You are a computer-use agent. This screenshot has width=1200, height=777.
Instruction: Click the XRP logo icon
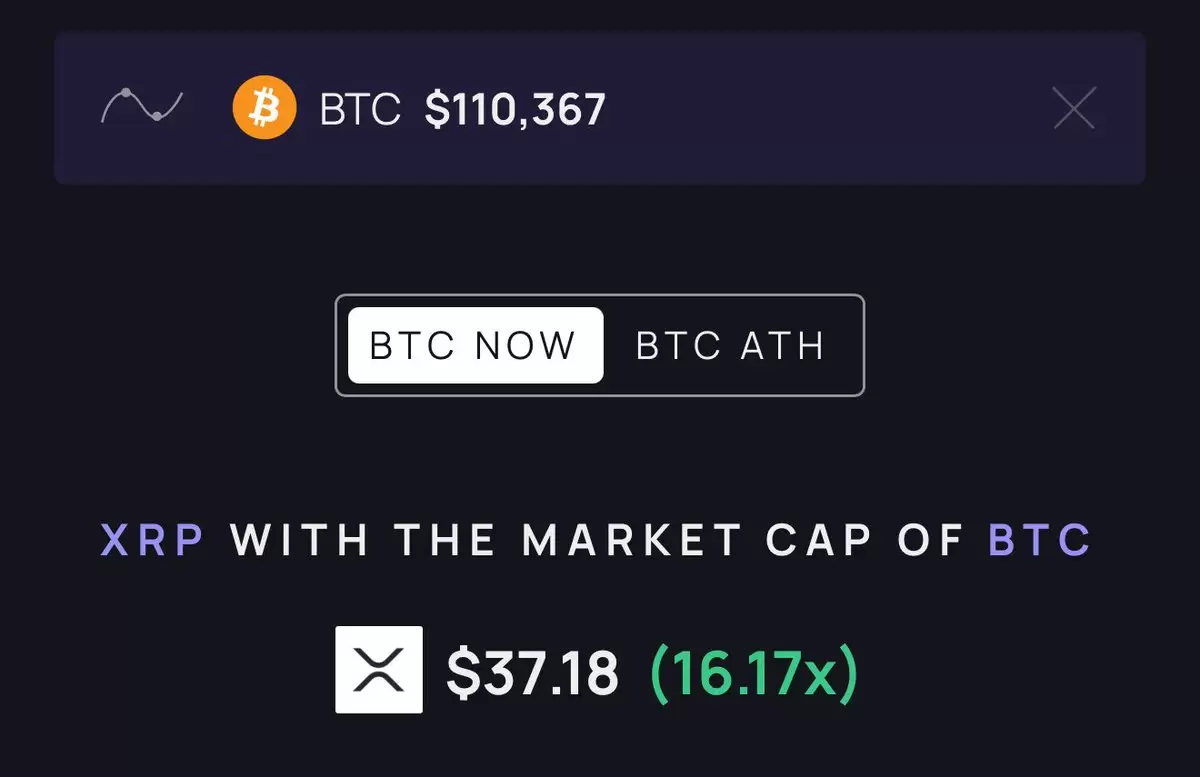pos(379,669)
